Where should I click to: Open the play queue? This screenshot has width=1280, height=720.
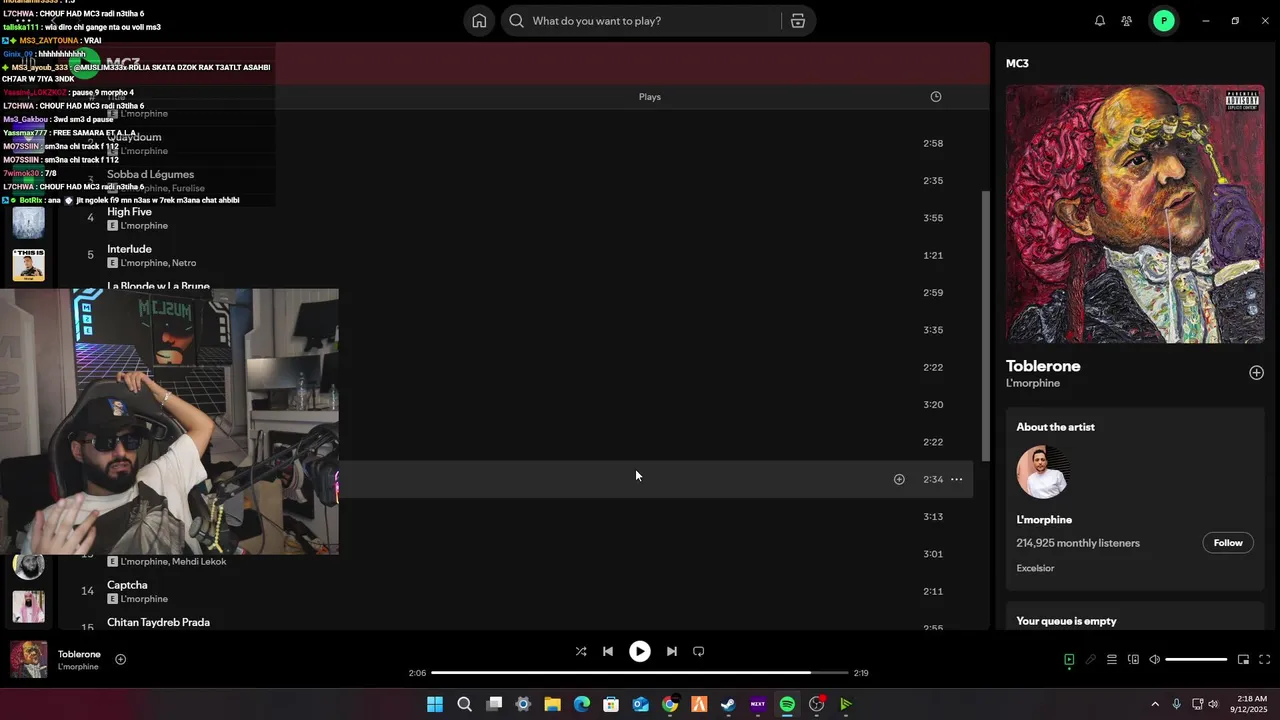[1112, 660]
